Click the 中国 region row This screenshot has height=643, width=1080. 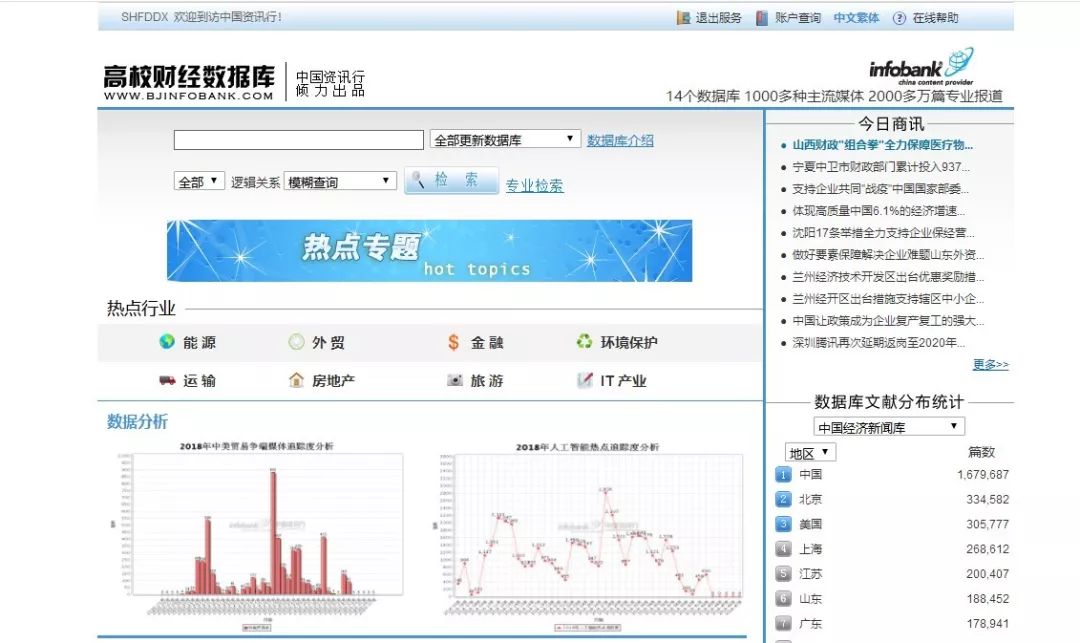pos(892,474)
